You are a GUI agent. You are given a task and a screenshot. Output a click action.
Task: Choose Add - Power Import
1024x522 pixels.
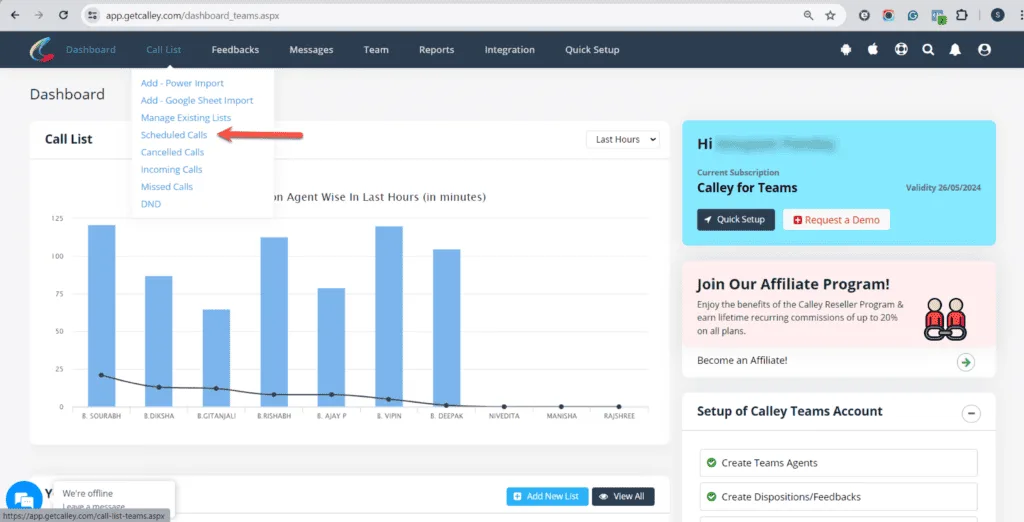click(x=182, y=83)
